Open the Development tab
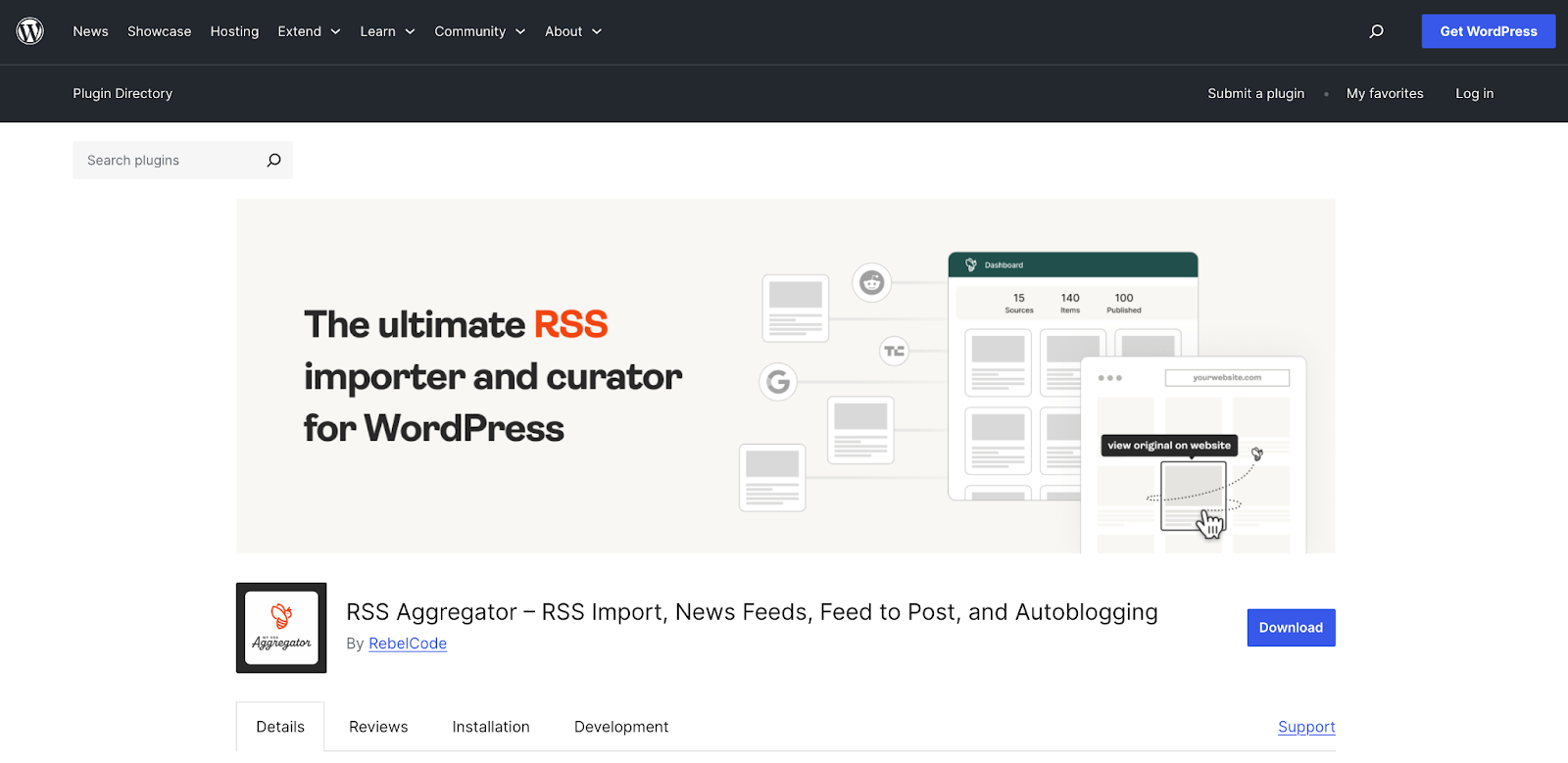The height and width of the screenshot is (763, 1568). click(x=621, y=727)
